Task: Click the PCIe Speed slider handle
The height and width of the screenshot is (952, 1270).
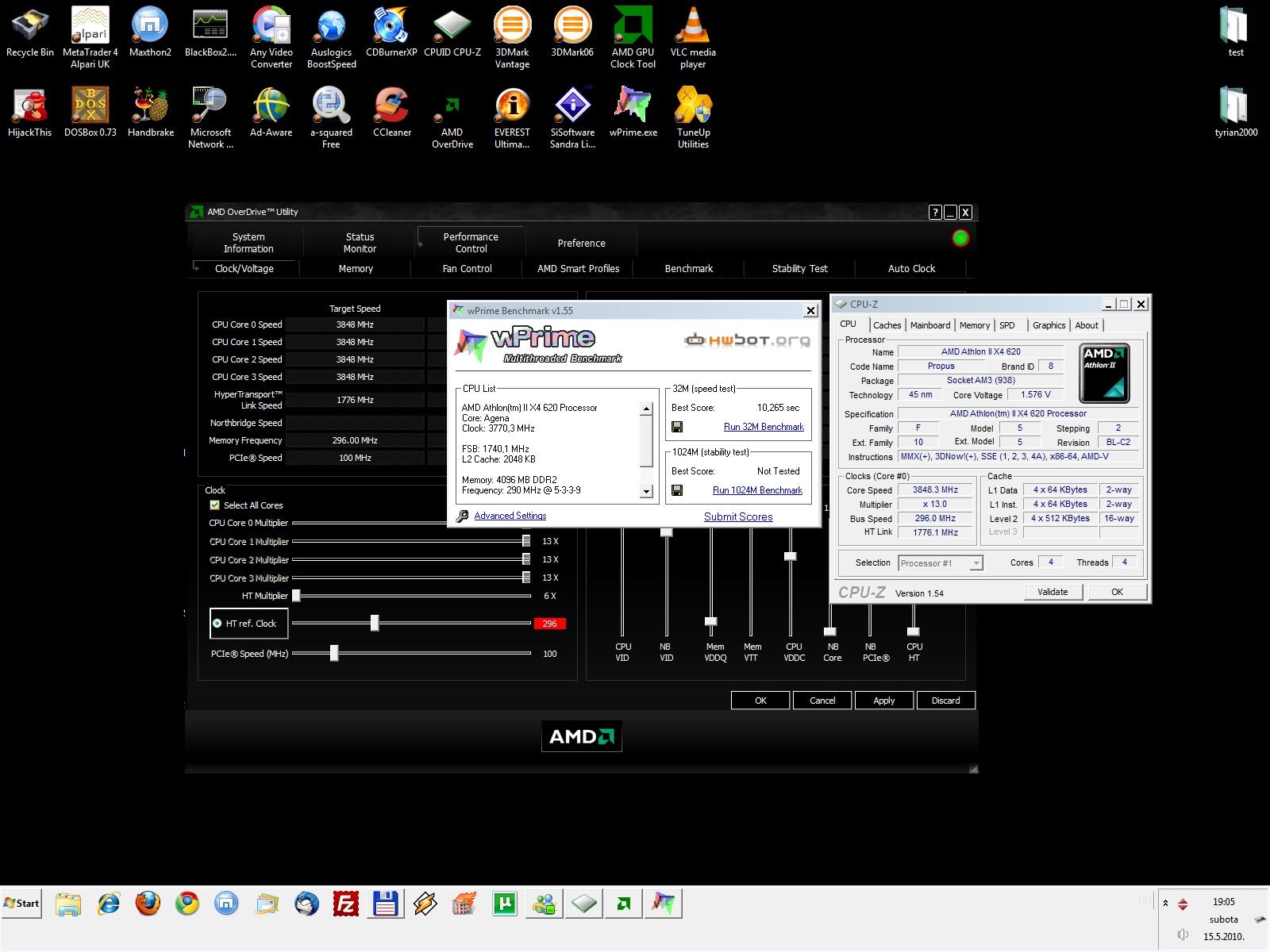Action: (334, 654)
